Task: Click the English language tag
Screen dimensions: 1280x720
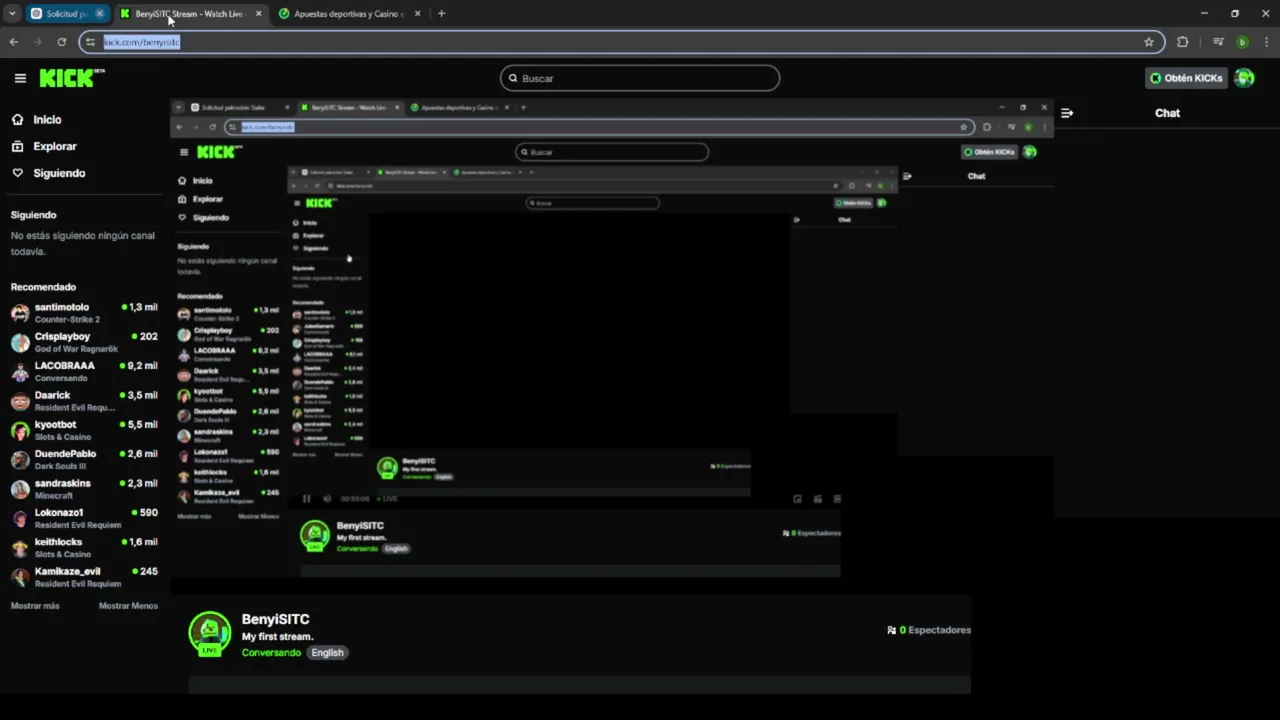Action: [327, 653]
